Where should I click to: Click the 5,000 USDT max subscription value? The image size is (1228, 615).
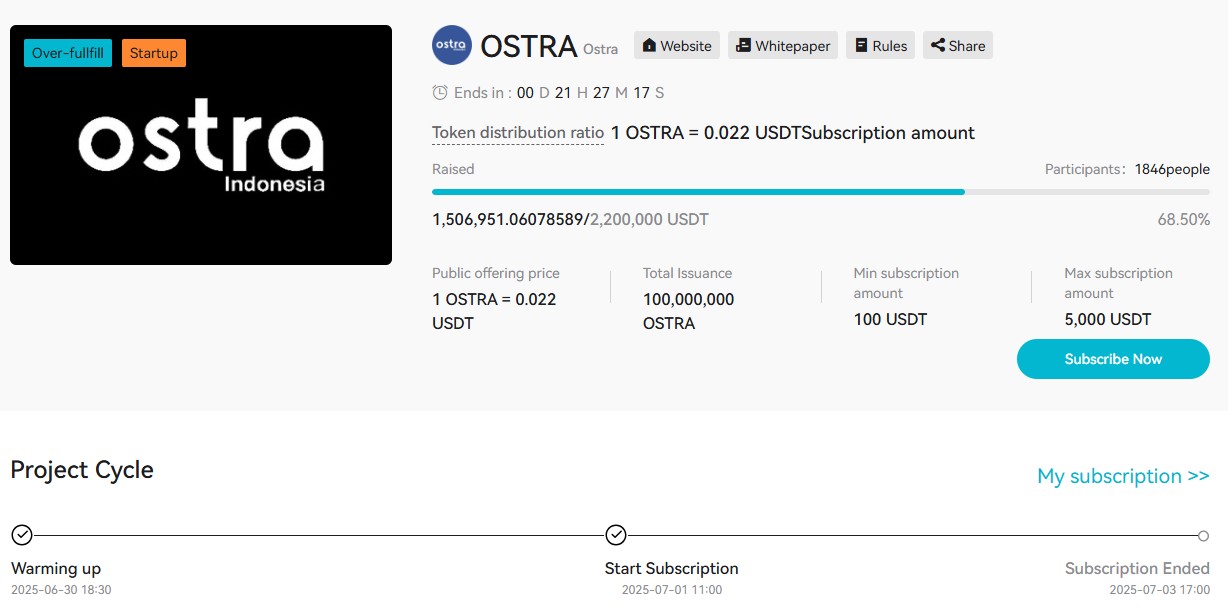pos(1108,319)
